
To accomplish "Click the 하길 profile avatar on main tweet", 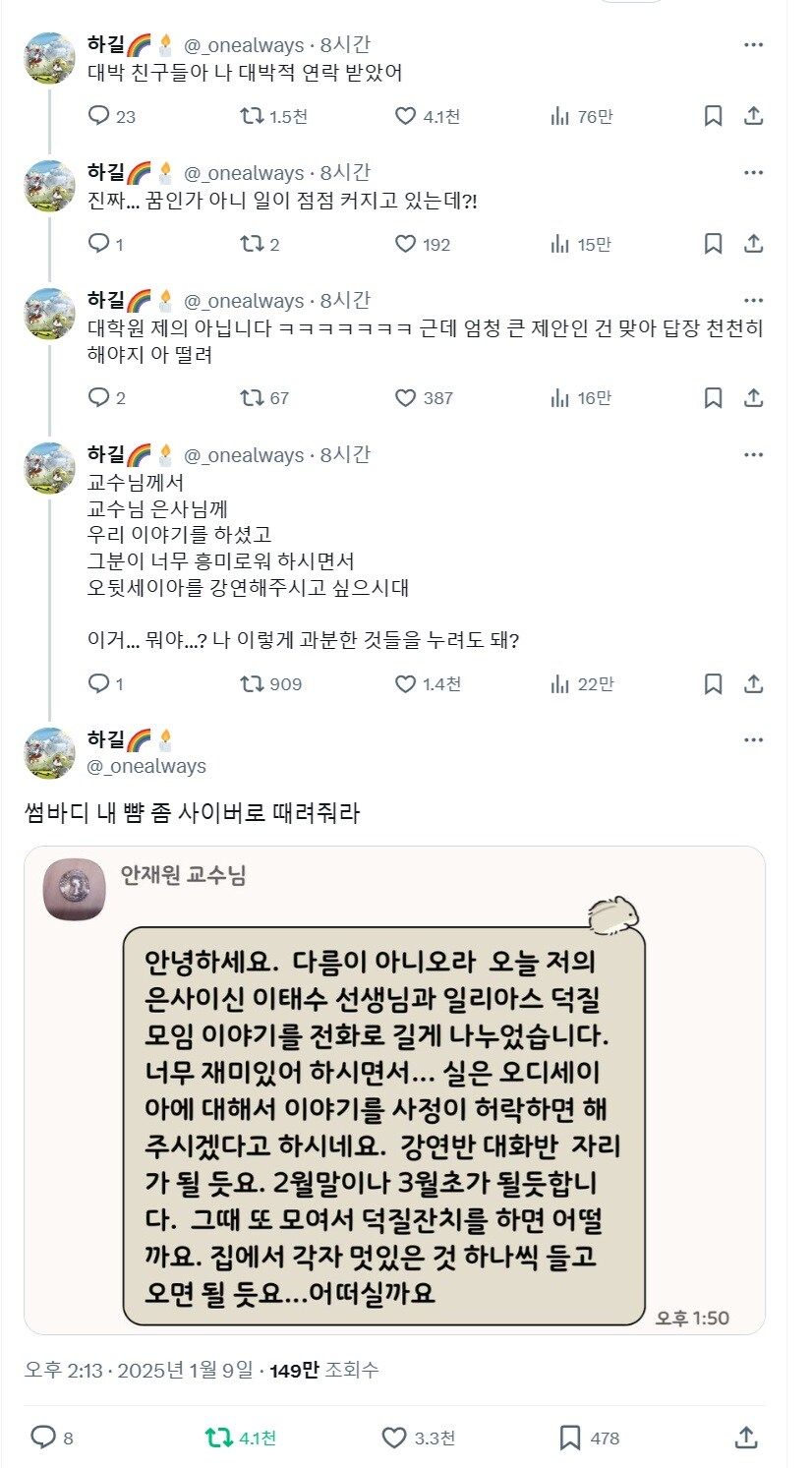I will tap(49, 753).
